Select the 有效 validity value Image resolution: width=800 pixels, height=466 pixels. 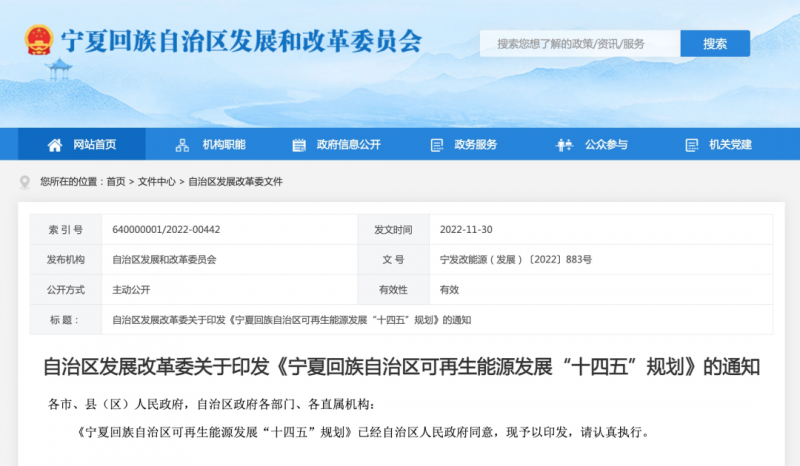(449, 290)
